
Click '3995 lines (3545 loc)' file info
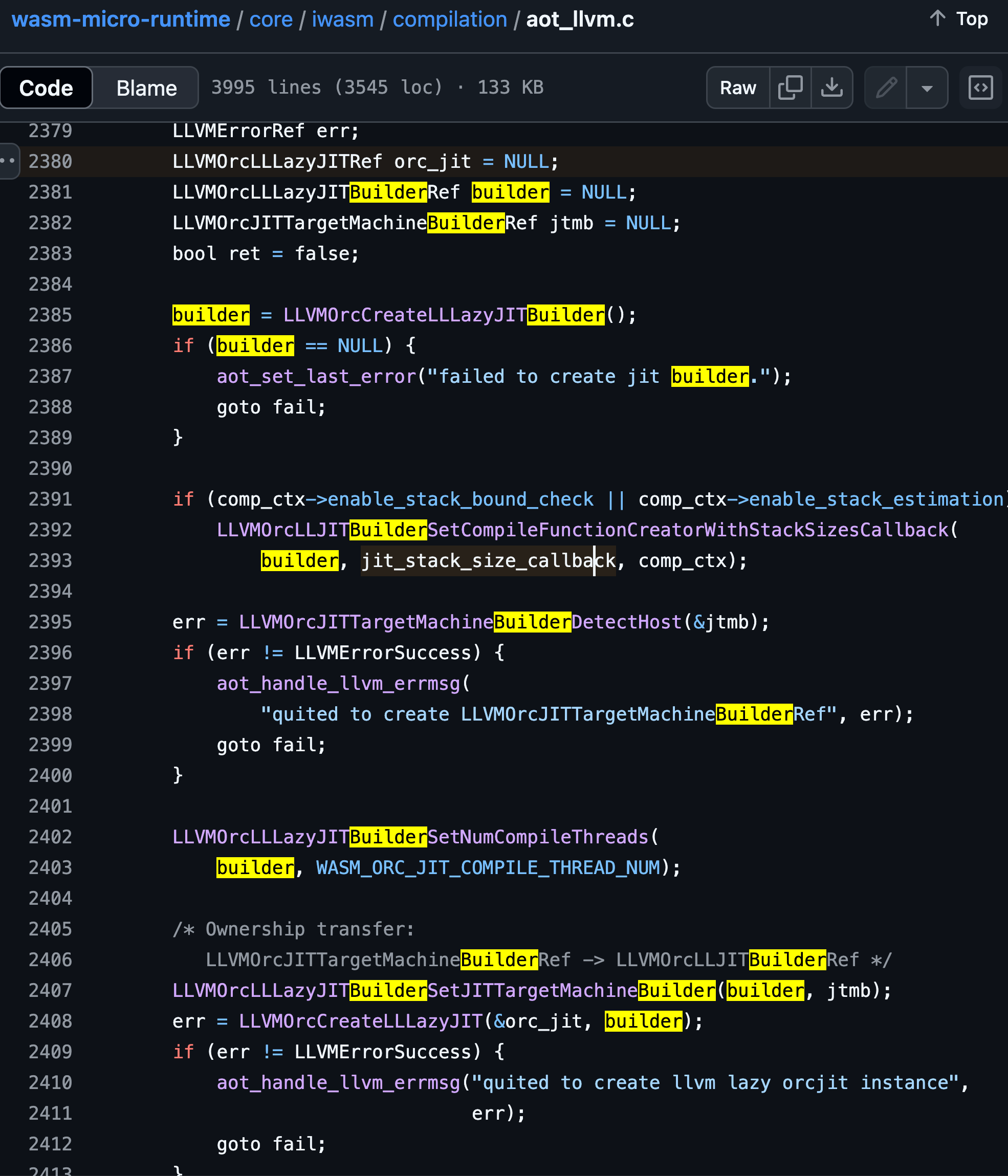[327, 87]
